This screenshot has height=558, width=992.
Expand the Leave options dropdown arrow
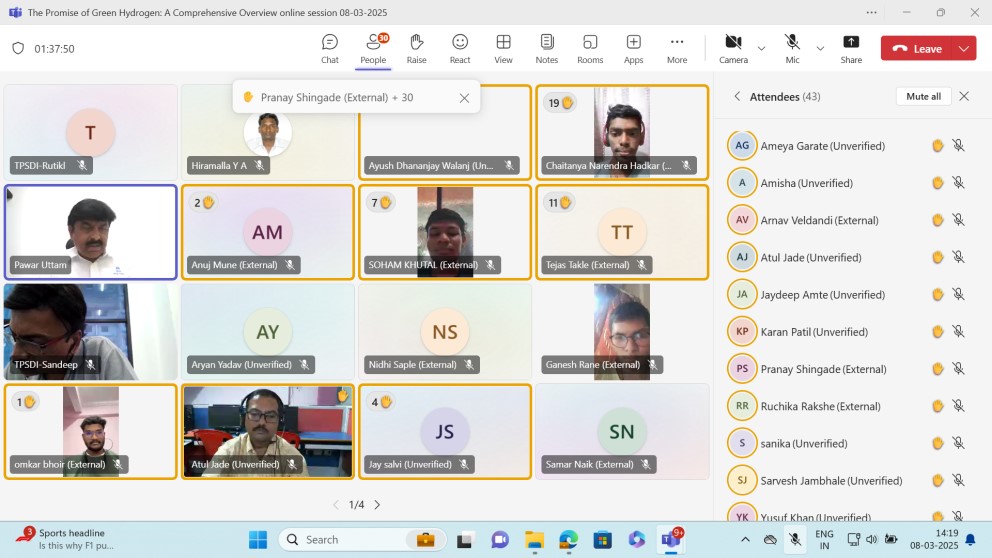(964, 48)
